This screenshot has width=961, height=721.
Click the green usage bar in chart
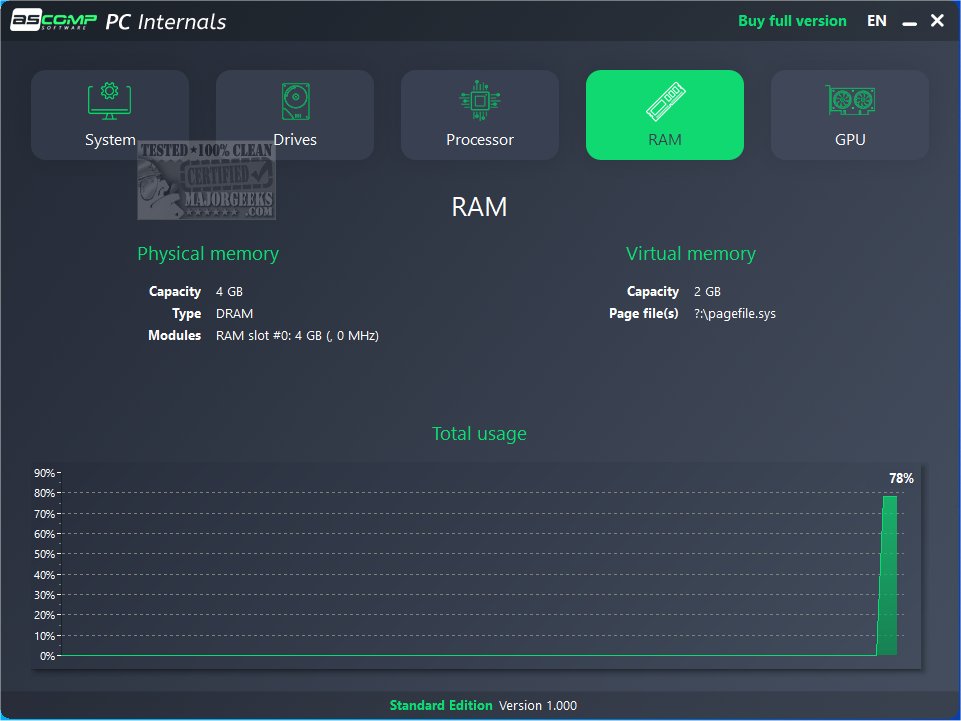(x=888, y=575)
